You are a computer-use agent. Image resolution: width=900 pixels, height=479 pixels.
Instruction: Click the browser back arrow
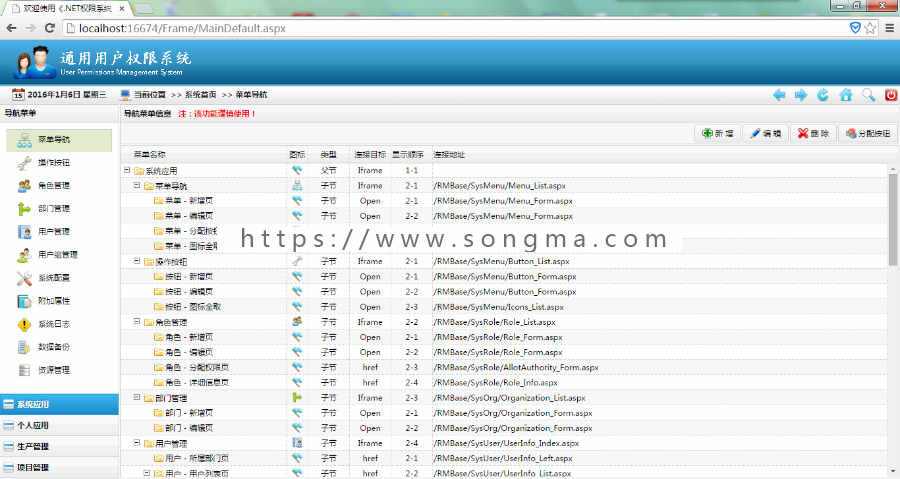coord(11,28)
